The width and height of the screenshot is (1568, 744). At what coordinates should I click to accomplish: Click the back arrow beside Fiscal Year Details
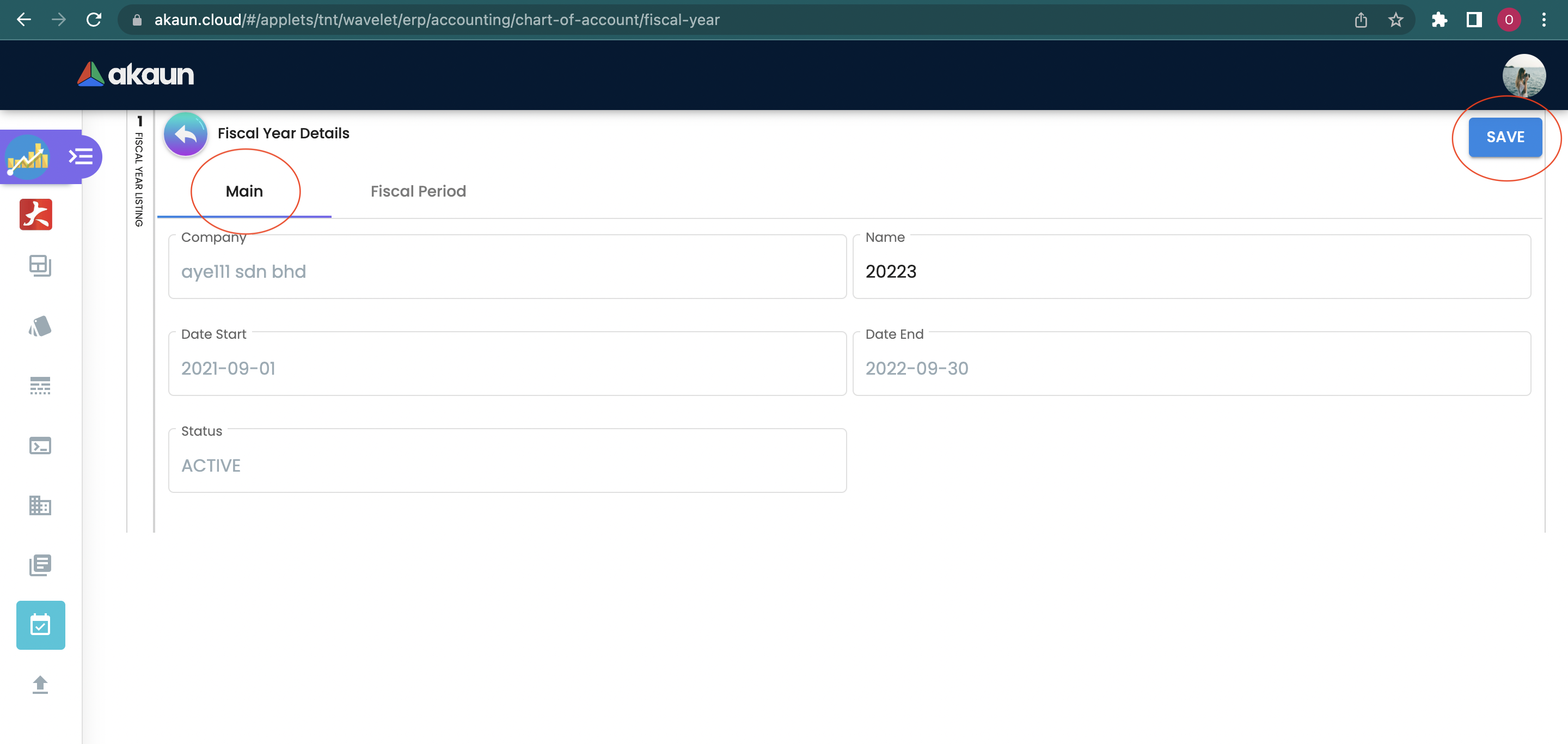(x=185, y=134)
